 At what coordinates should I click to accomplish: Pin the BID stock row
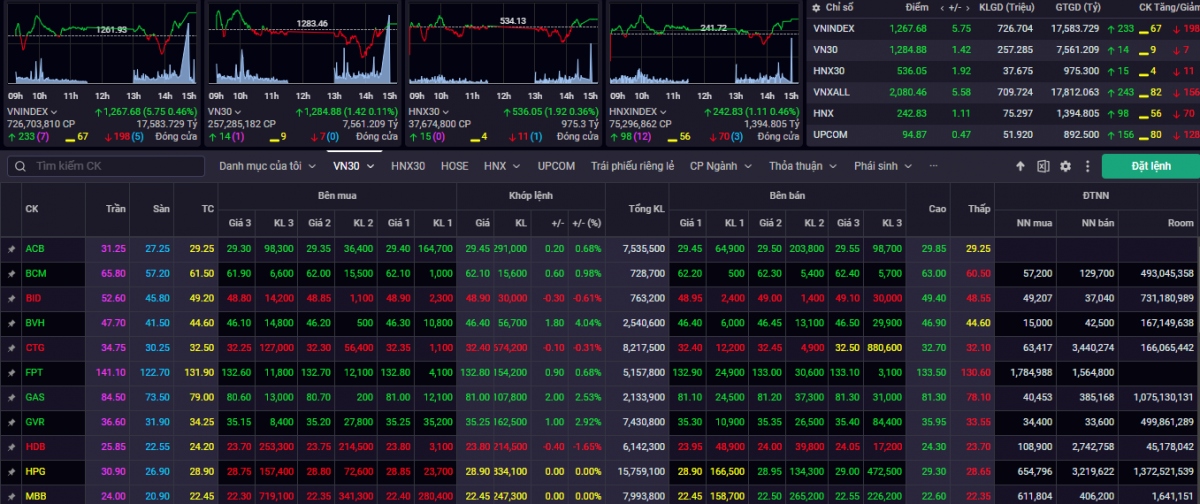point(12,297)
